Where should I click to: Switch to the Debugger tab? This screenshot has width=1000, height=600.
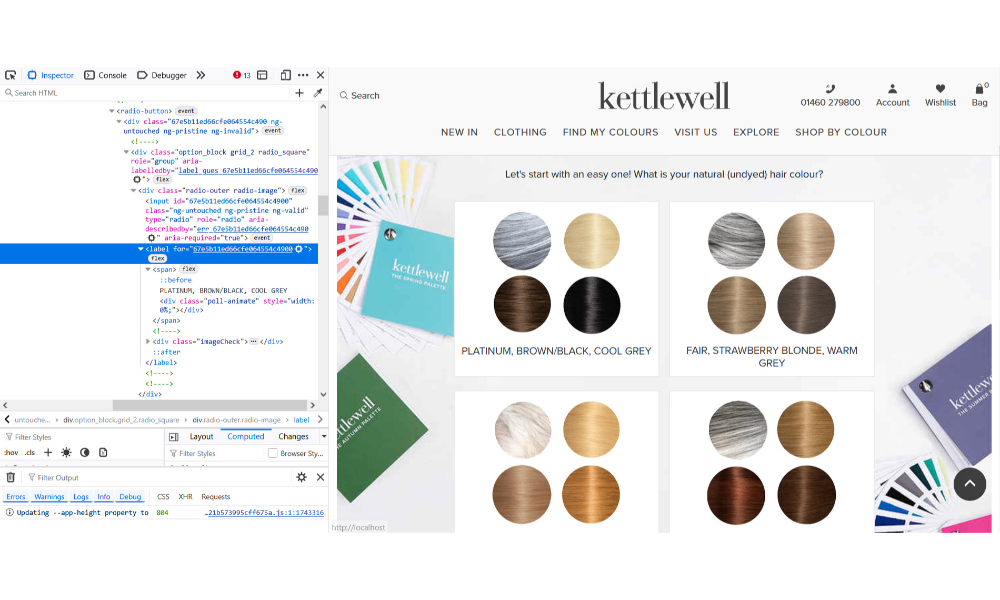[162, 75]
